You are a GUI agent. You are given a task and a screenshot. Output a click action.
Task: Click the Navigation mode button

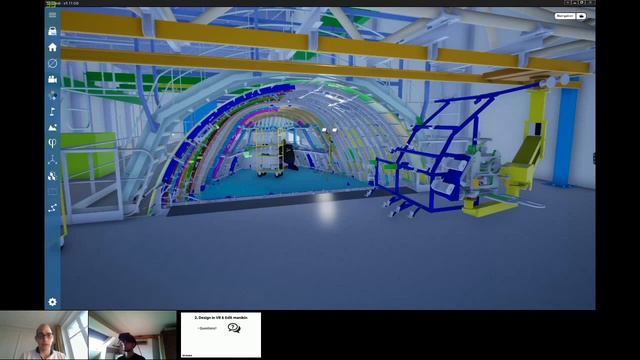[565, 16]
